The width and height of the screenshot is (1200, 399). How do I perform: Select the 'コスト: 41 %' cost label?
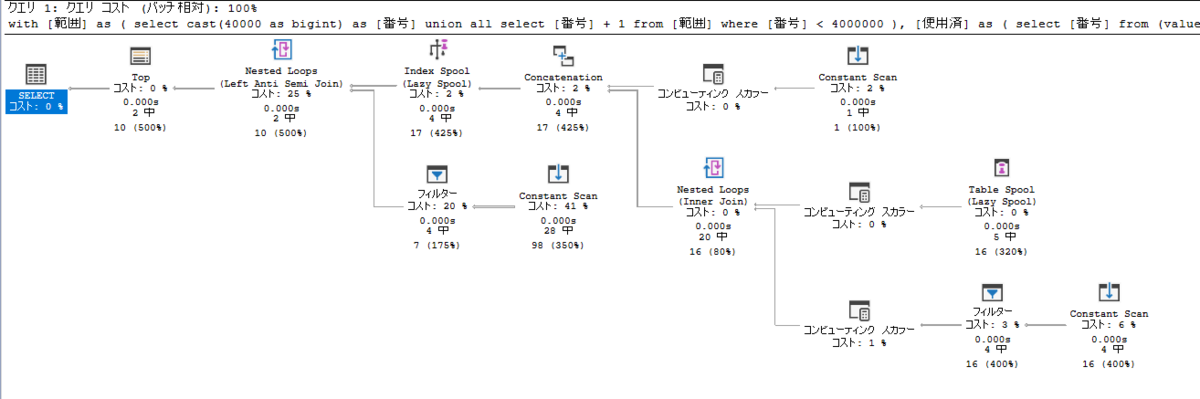pos(557,206)
